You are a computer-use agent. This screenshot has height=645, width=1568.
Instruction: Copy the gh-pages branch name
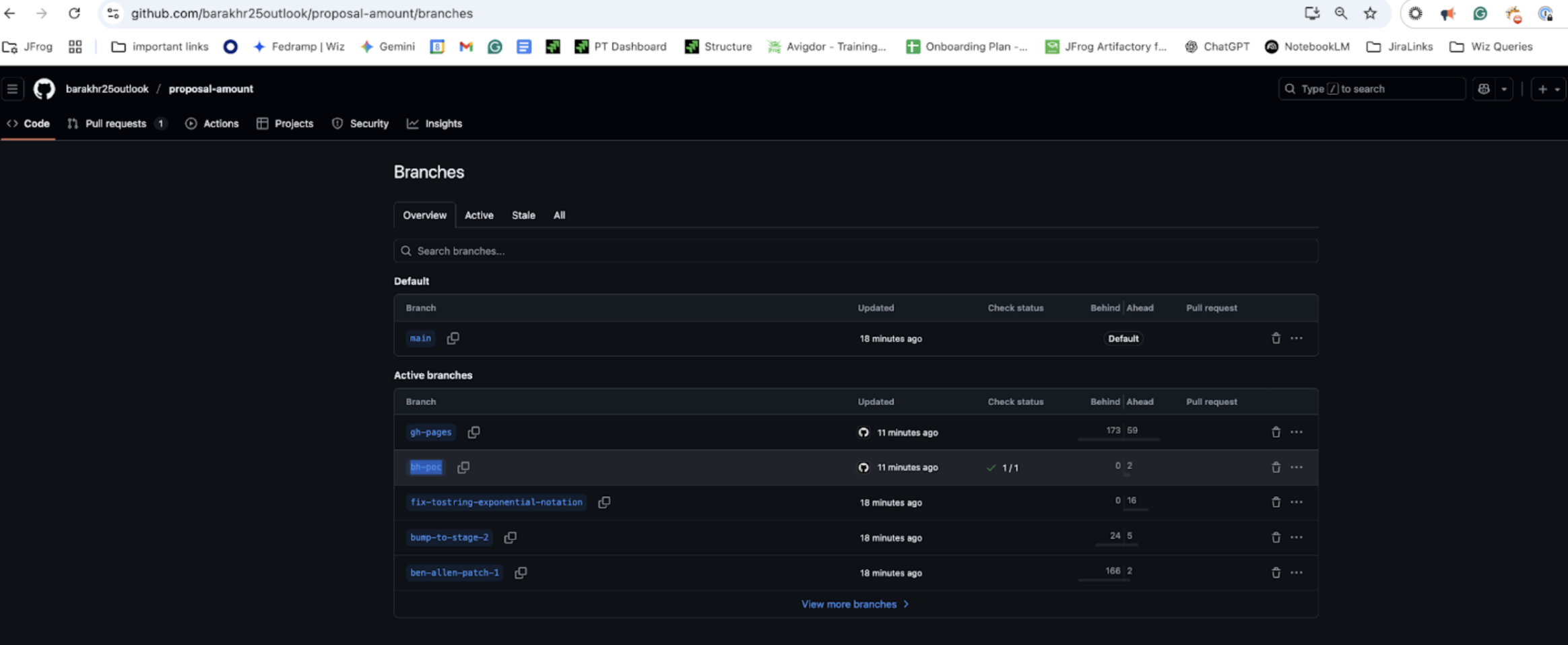point(473,432)
